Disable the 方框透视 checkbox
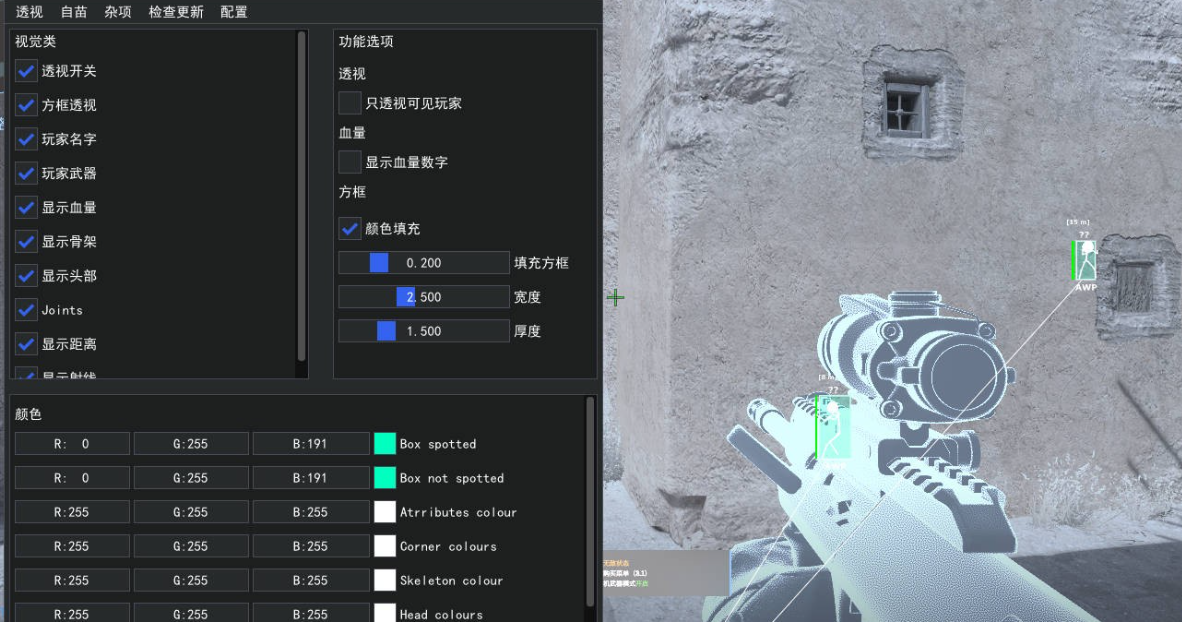The height and width of the screenshot is (622, 1182). tap(26, 105)
